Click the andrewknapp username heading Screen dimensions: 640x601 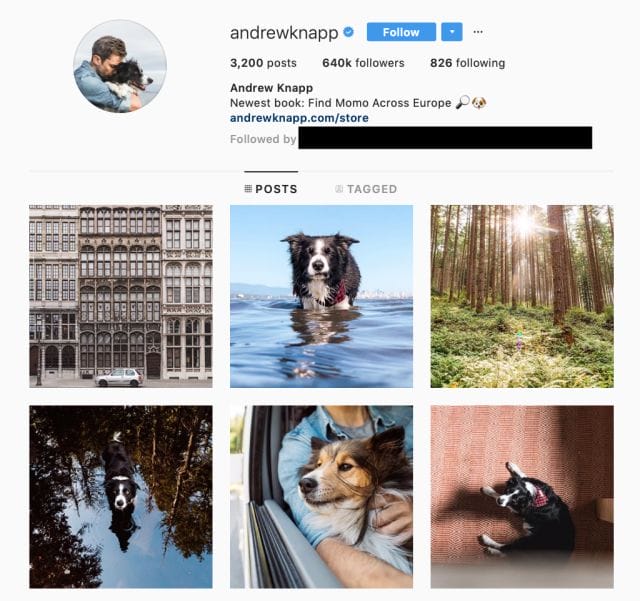(284, 33)
